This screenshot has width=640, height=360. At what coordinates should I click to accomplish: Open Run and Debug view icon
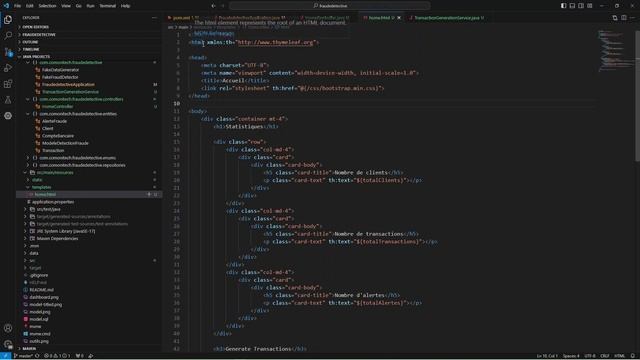point(8,68)
